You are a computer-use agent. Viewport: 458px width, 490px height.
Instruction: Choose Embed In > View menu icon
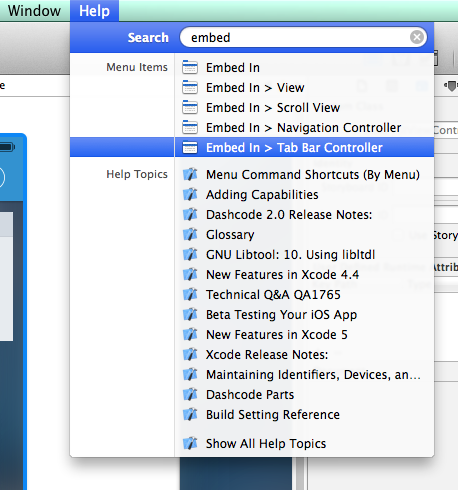190,88
